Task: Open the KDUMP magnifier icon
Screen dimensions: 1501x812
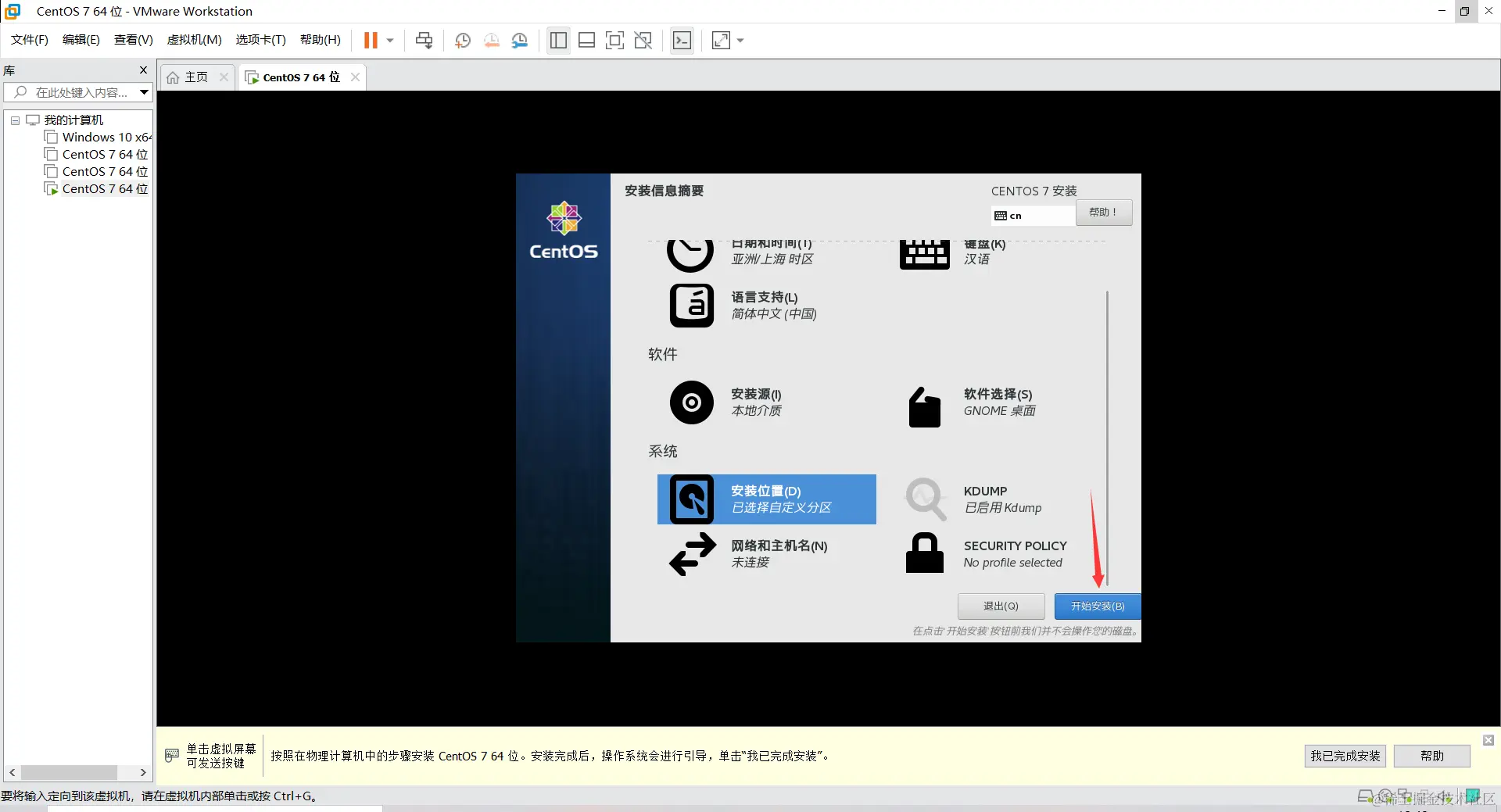Action: 926,499
